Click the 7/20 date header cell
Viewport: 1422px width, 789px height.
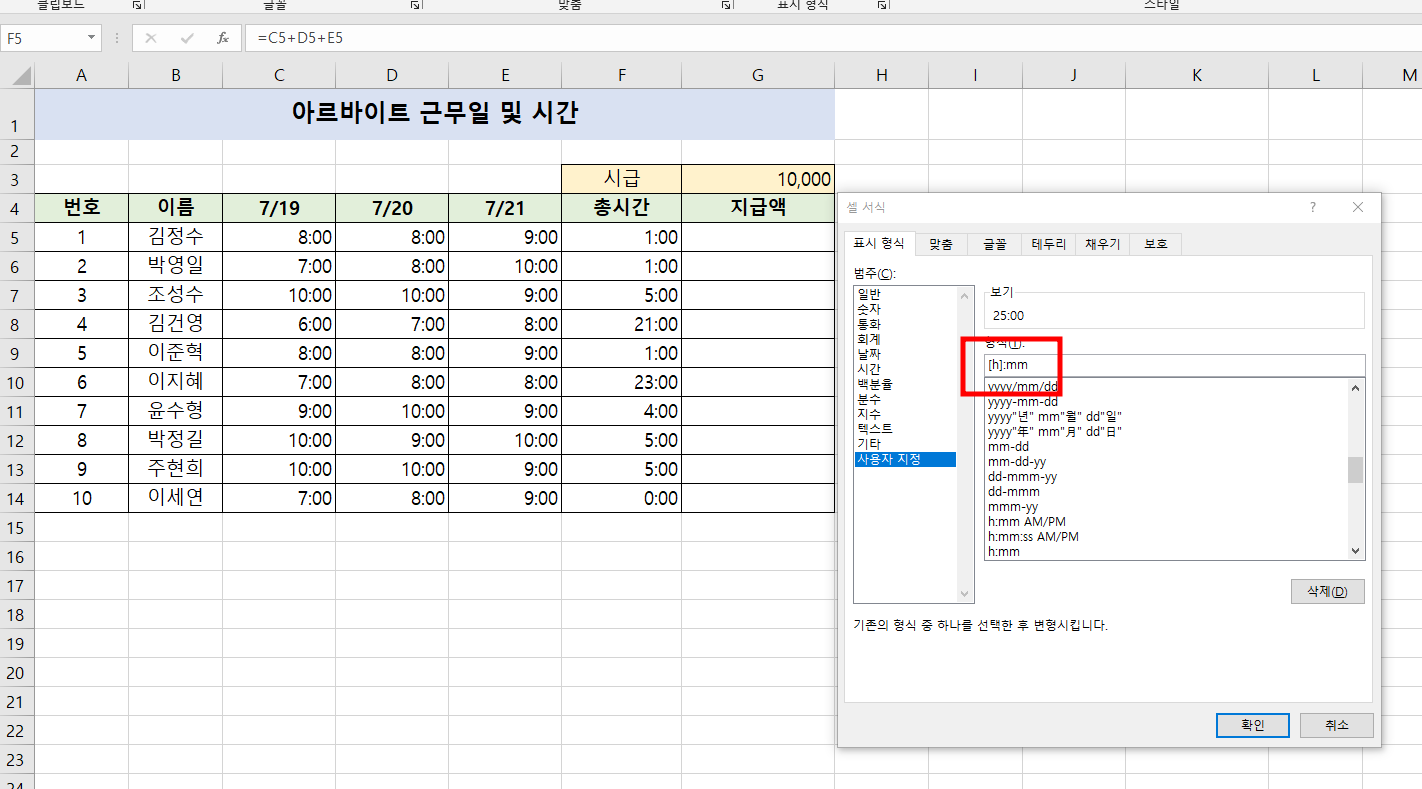pyautogui.click(x=392, y=208)
